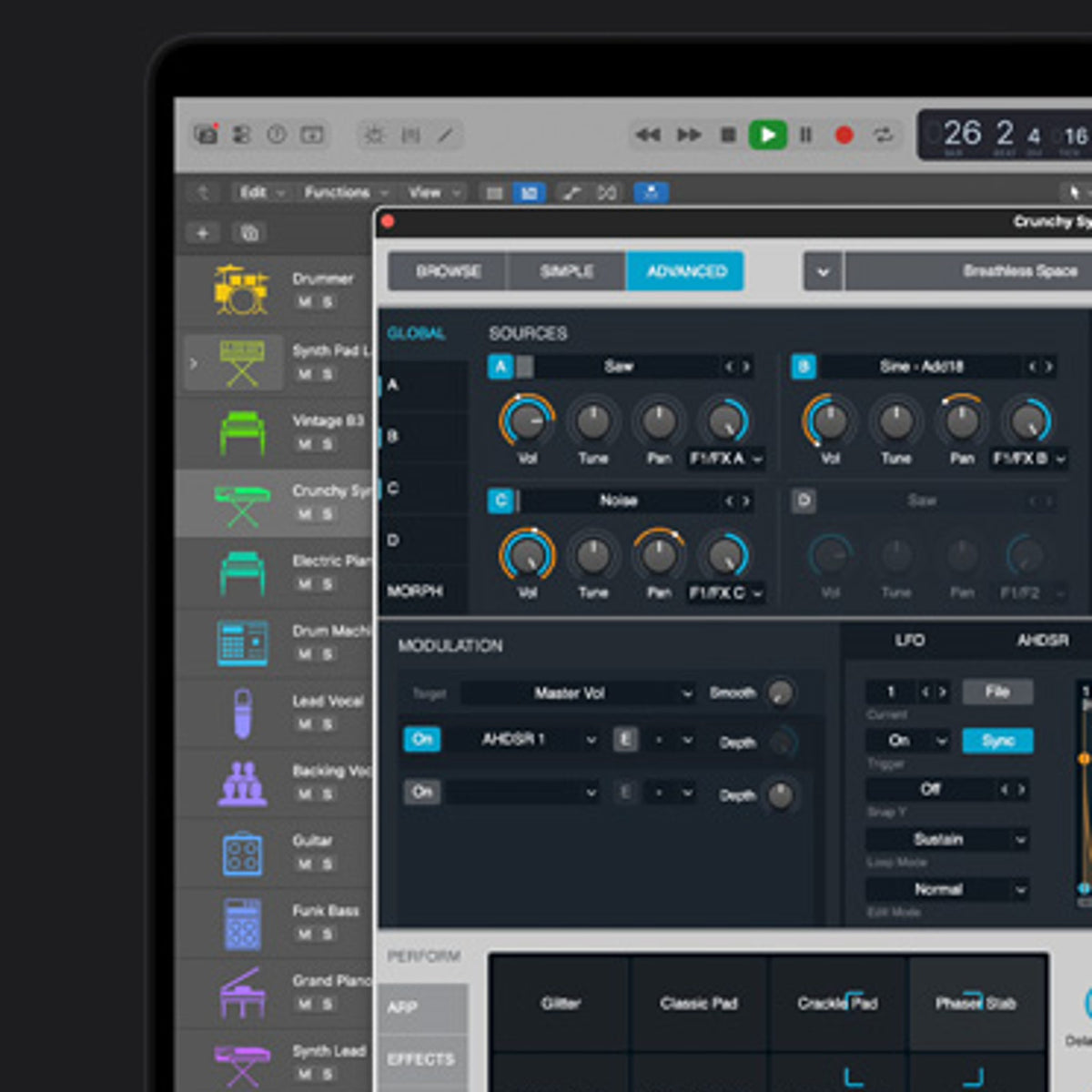Open the preset dropdown arrow beside Breathless Space

pos(823,271)
